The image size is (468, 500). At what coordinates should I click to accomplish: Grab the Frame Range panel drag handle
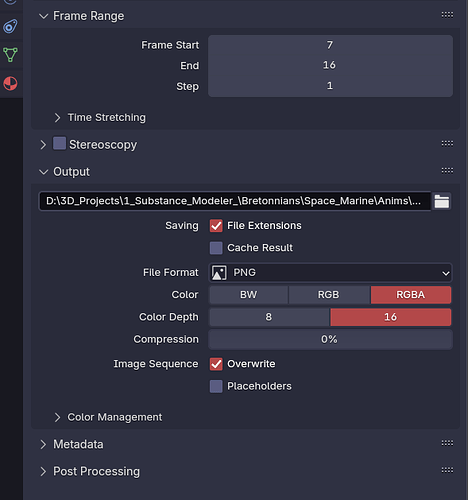click(447, 15)
